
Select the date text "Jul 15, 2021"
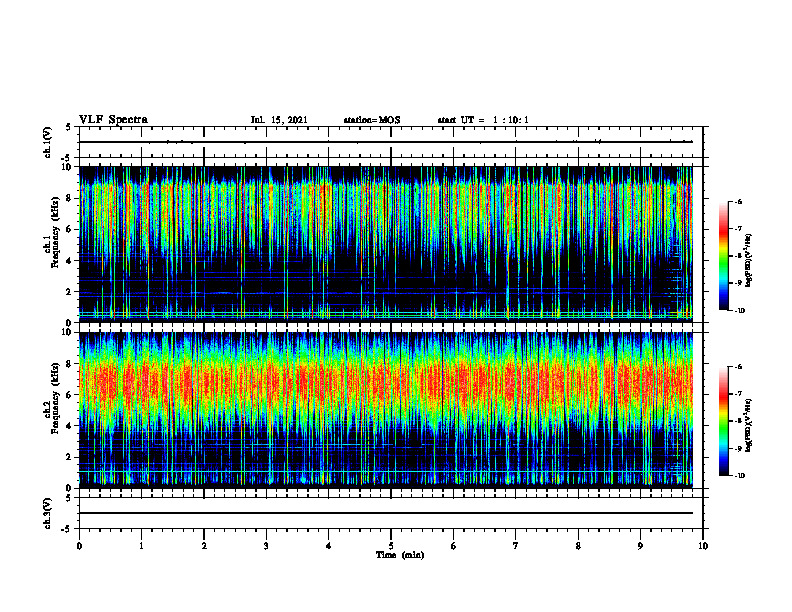(x=279, y=120)
